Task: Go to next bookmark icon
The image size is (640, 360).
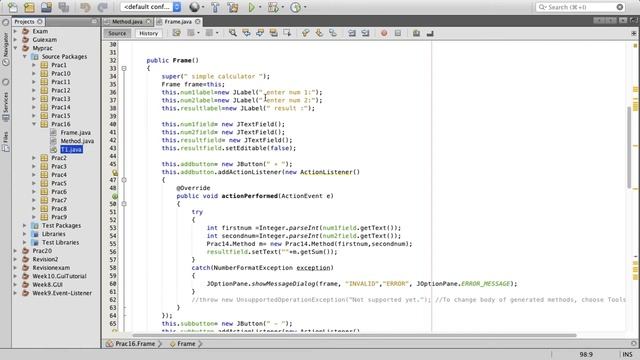Action: [319, 33]
